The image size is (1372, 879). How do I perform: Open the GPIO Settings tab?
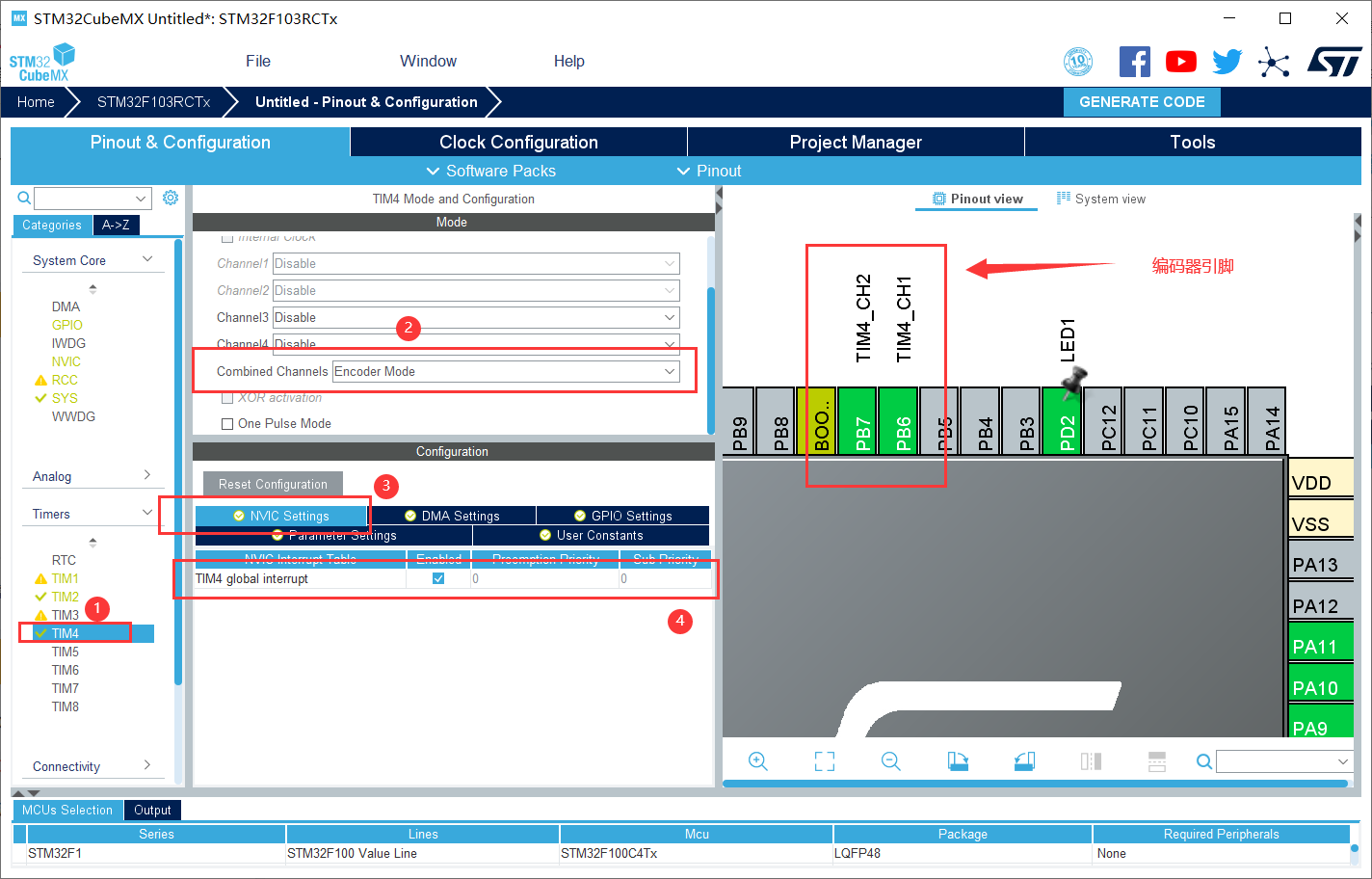622,516
